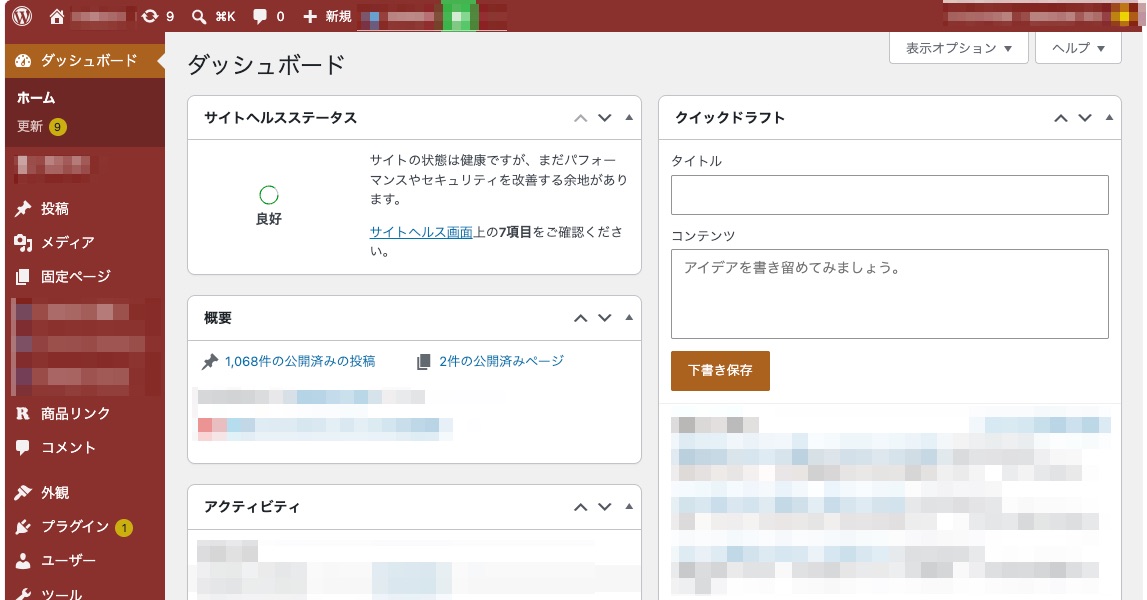Toggle the 概要 panel with its triangle
1147x600 pixels.
629,318
